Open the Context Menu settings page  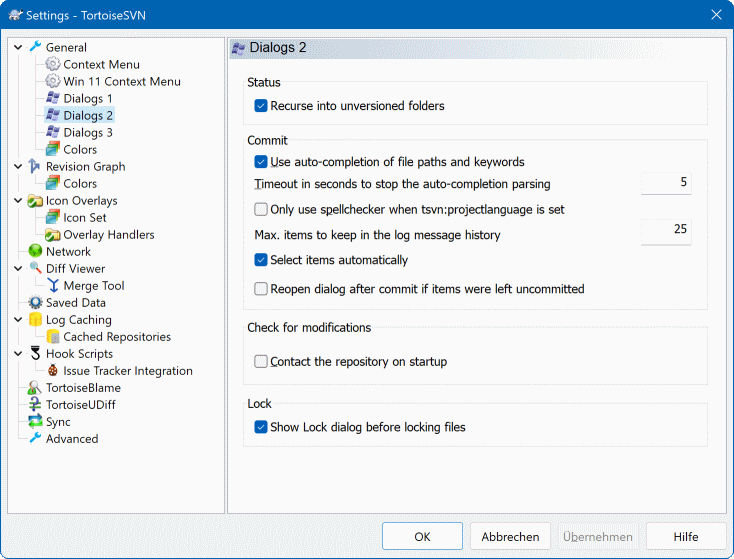coord(102,64)
